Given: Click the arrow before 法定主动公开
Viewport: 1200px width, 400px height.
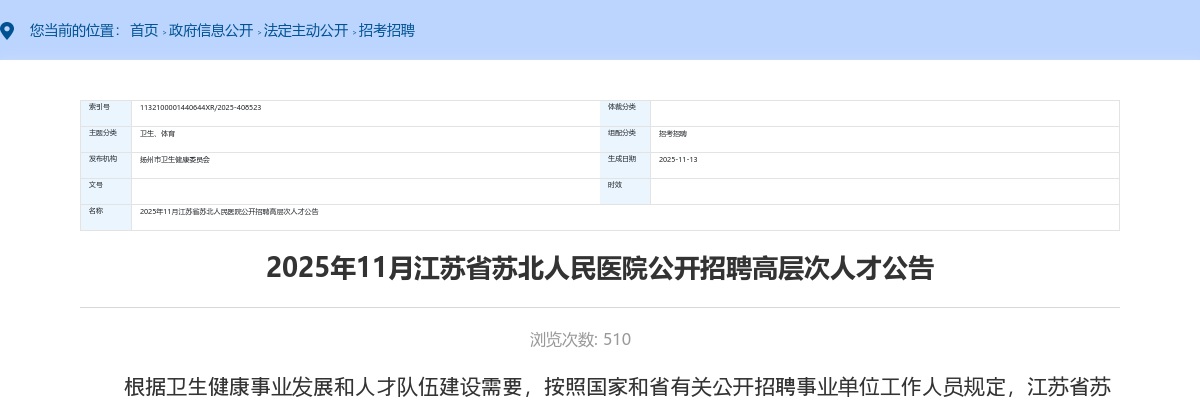Looking at the screenshot, I should (x=258, y=33).
